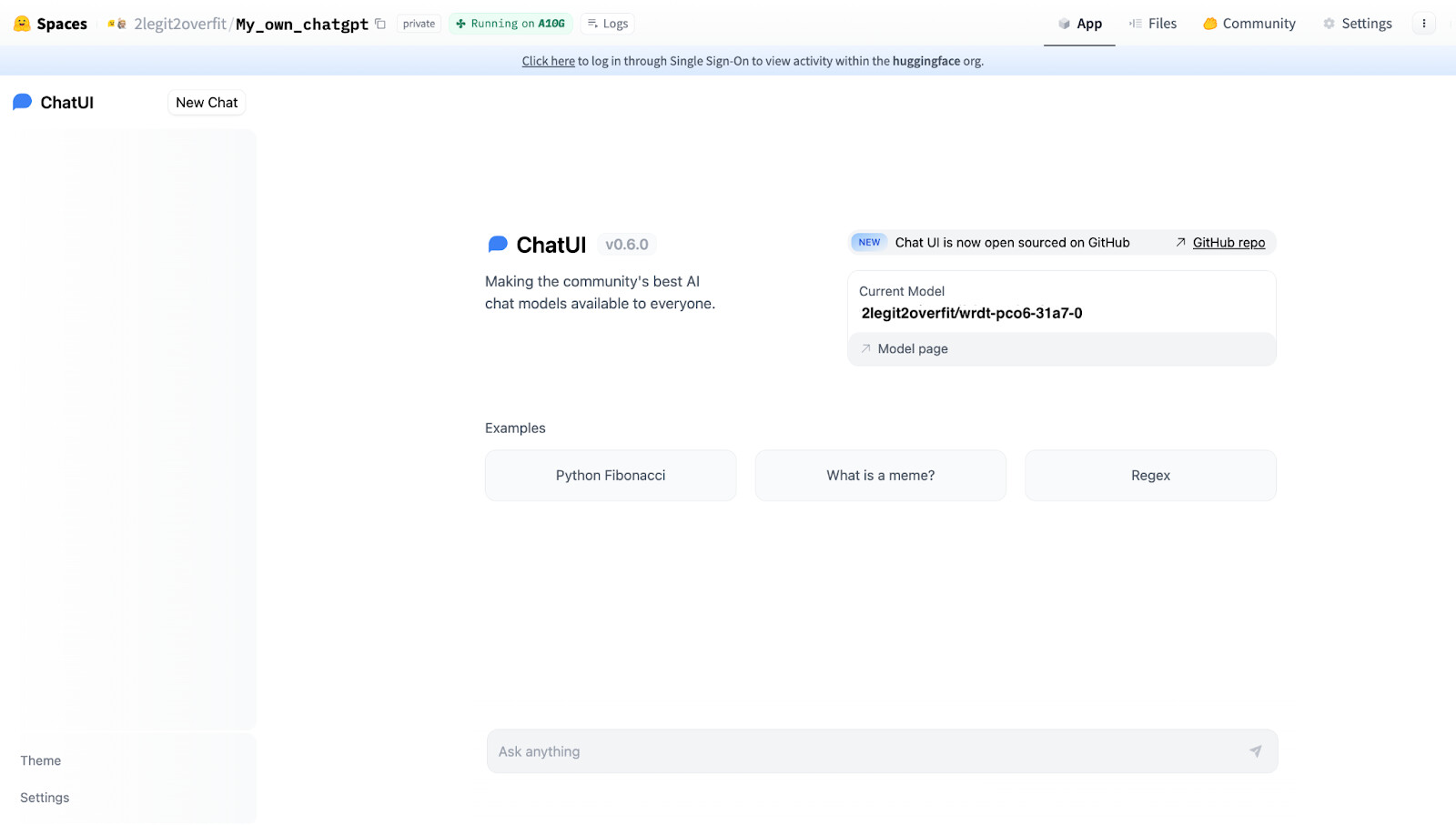Toggle the Theme in the sidebar

[41, 760]
